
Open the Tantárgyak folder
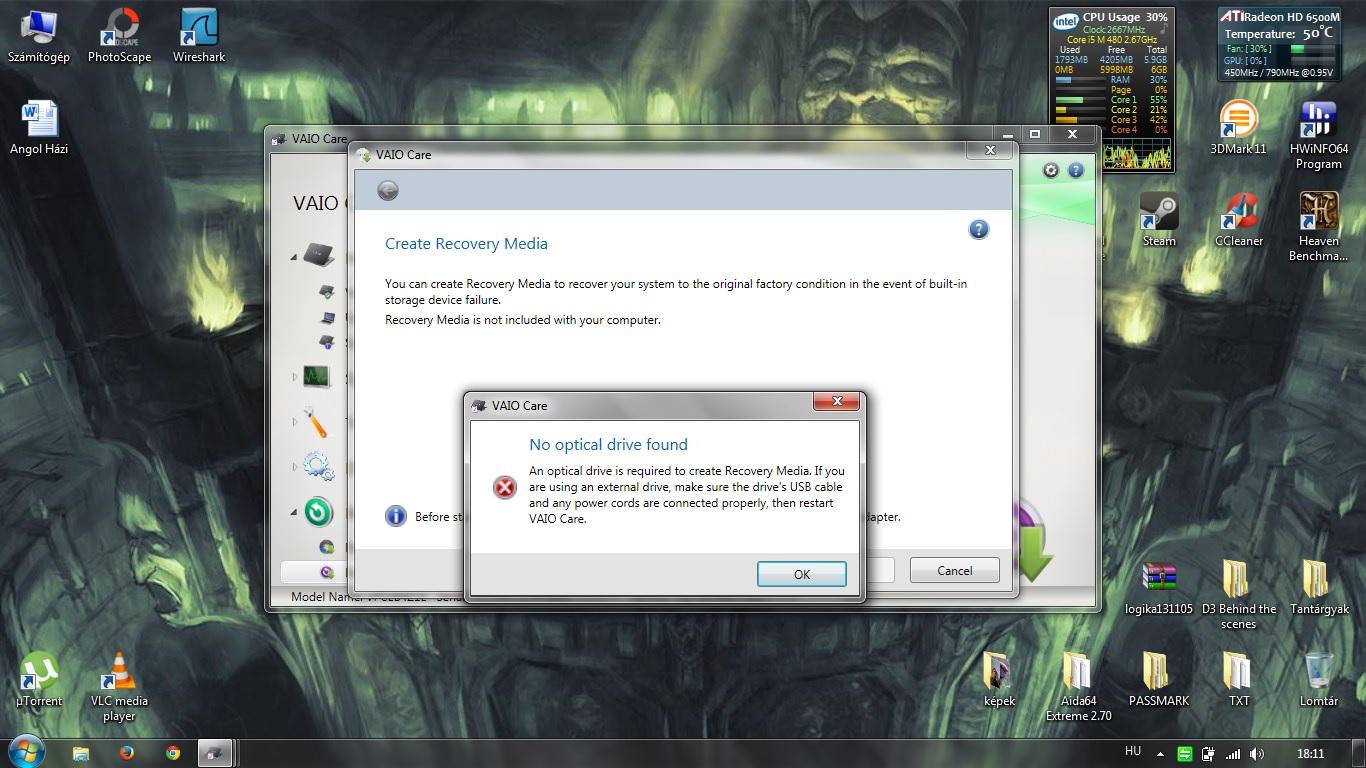[1319, 588]
